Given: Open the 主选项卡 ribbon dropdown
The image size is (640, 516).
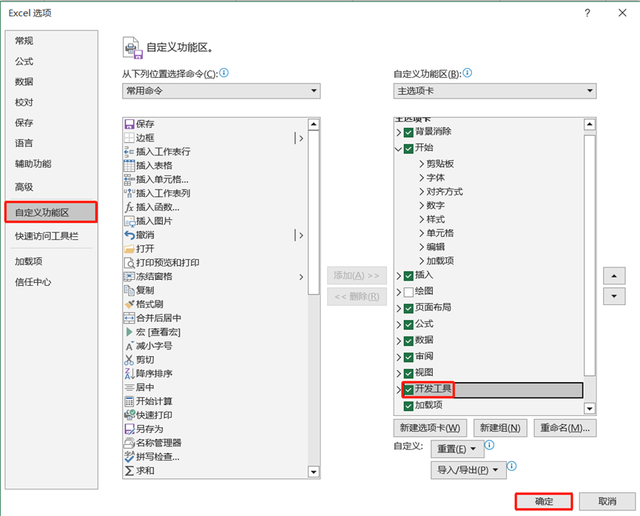Looking at the screenshot, I should [495, 91].
